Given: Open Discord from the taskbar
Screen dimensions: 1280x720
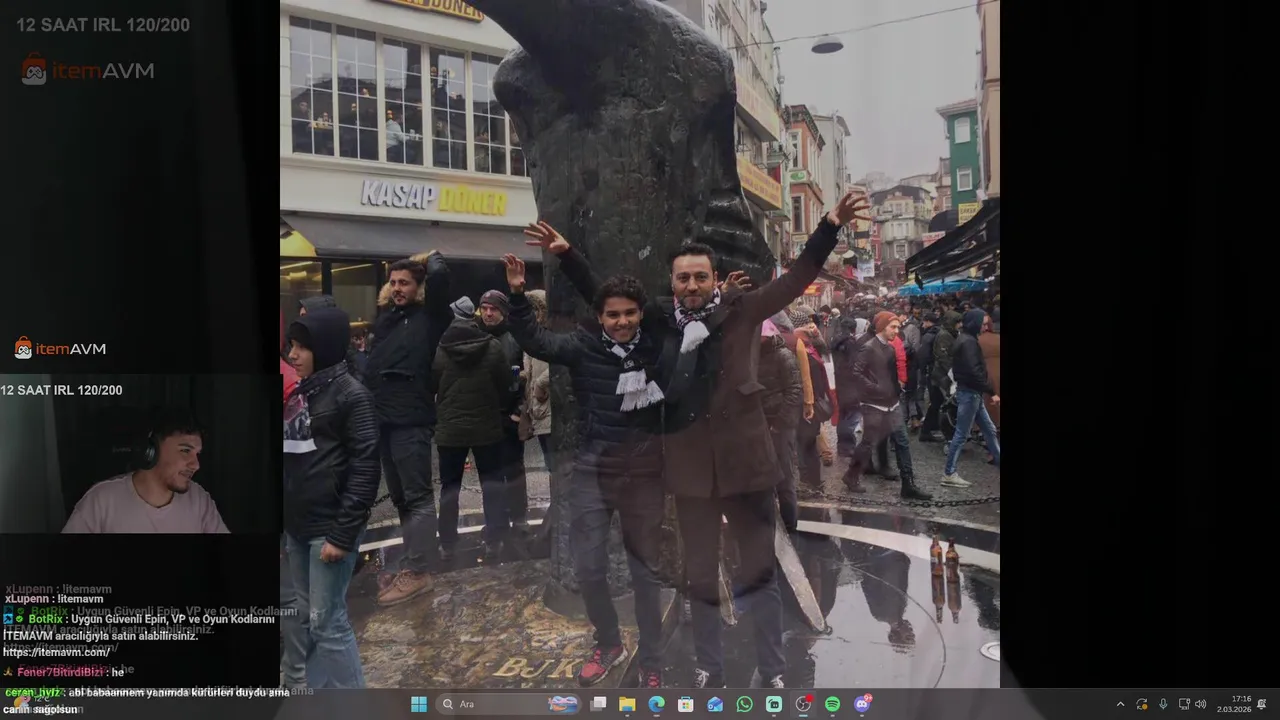Looking at the screenshot, I should pyautogui.click(x=862, y=704).
